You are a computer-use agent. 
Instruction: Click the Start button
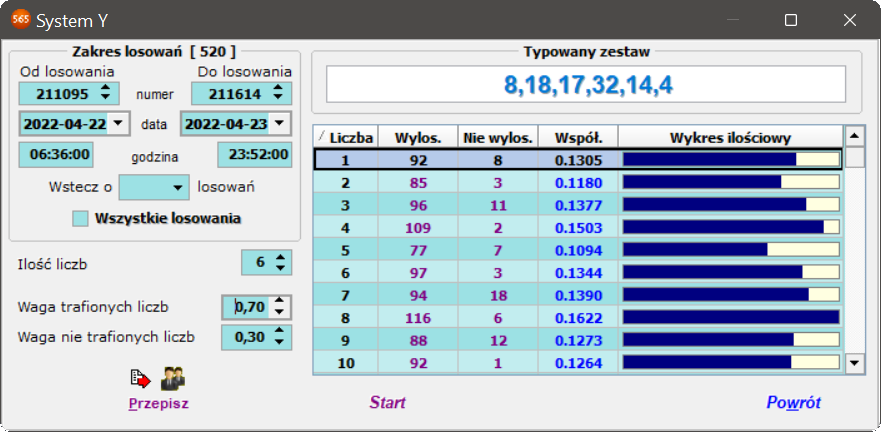pyautogui.click(x=388, y=403)
